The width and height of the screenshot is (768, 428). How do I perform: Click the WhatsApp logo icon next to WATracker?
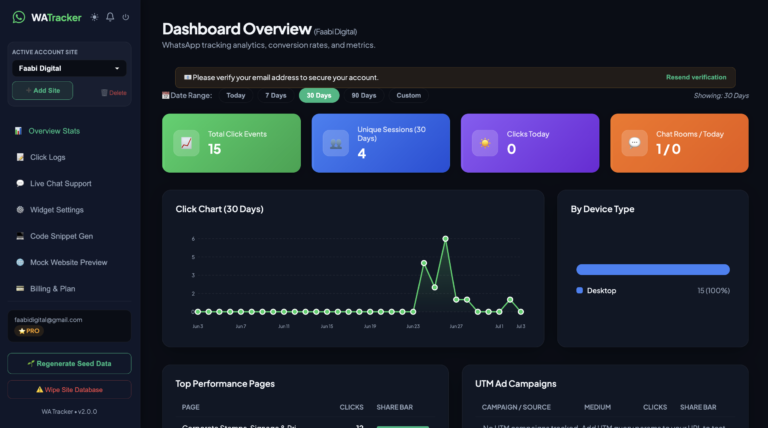19,17
